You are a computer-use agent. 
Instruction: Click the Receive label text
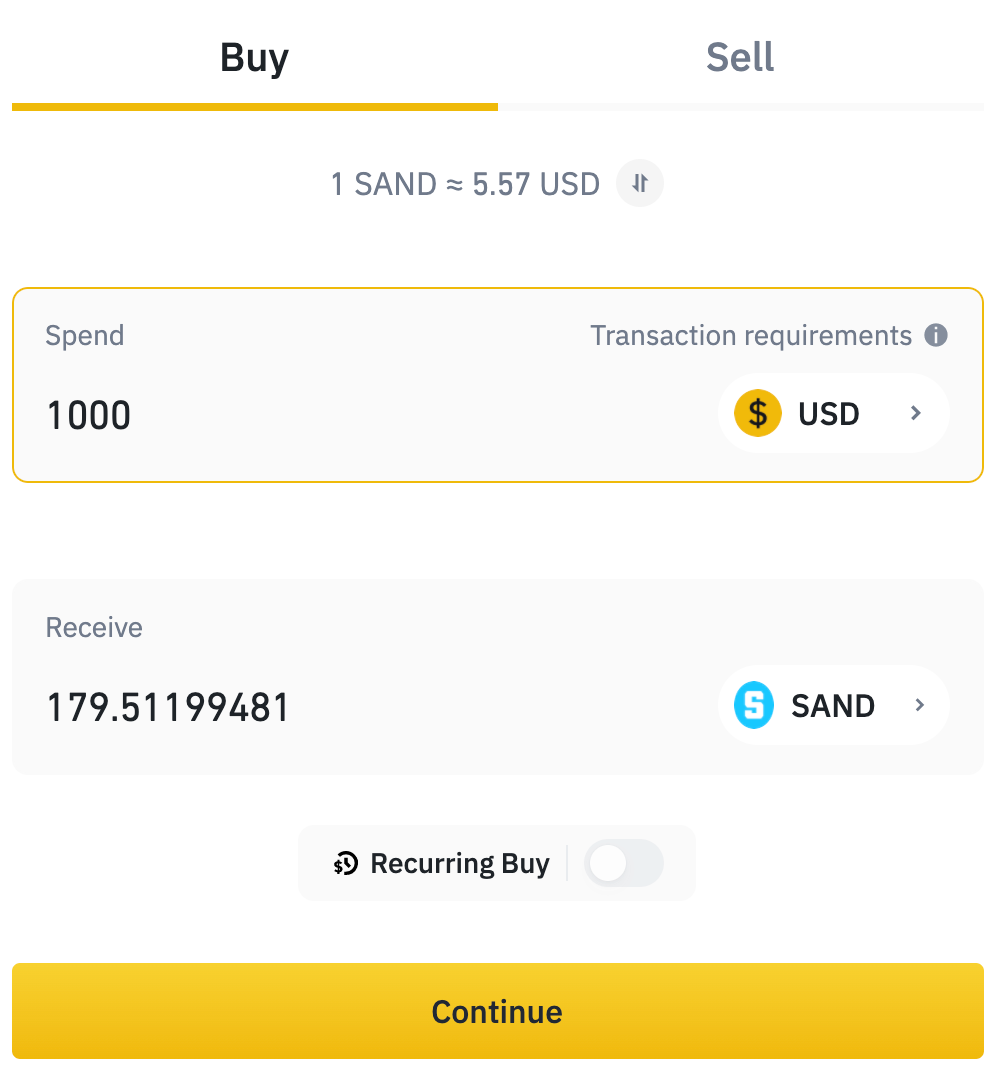(x=94, y=628)
